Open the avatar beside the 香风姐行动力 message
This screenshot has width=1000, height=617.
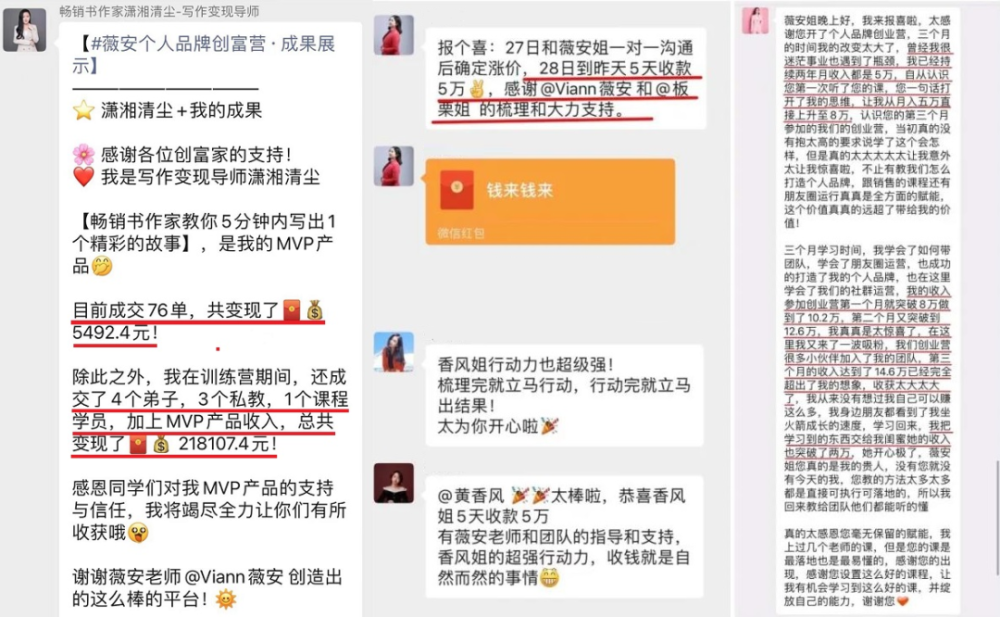coord(393,352)
